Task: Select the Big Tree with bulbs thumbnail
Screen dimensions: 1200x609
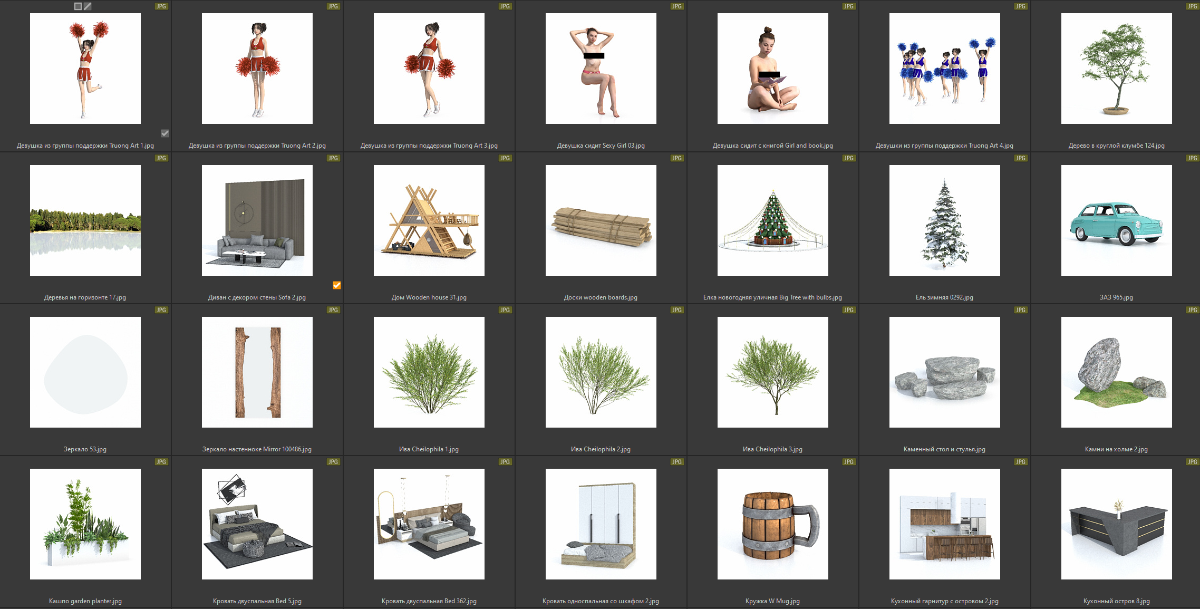Action: [773, 221]
